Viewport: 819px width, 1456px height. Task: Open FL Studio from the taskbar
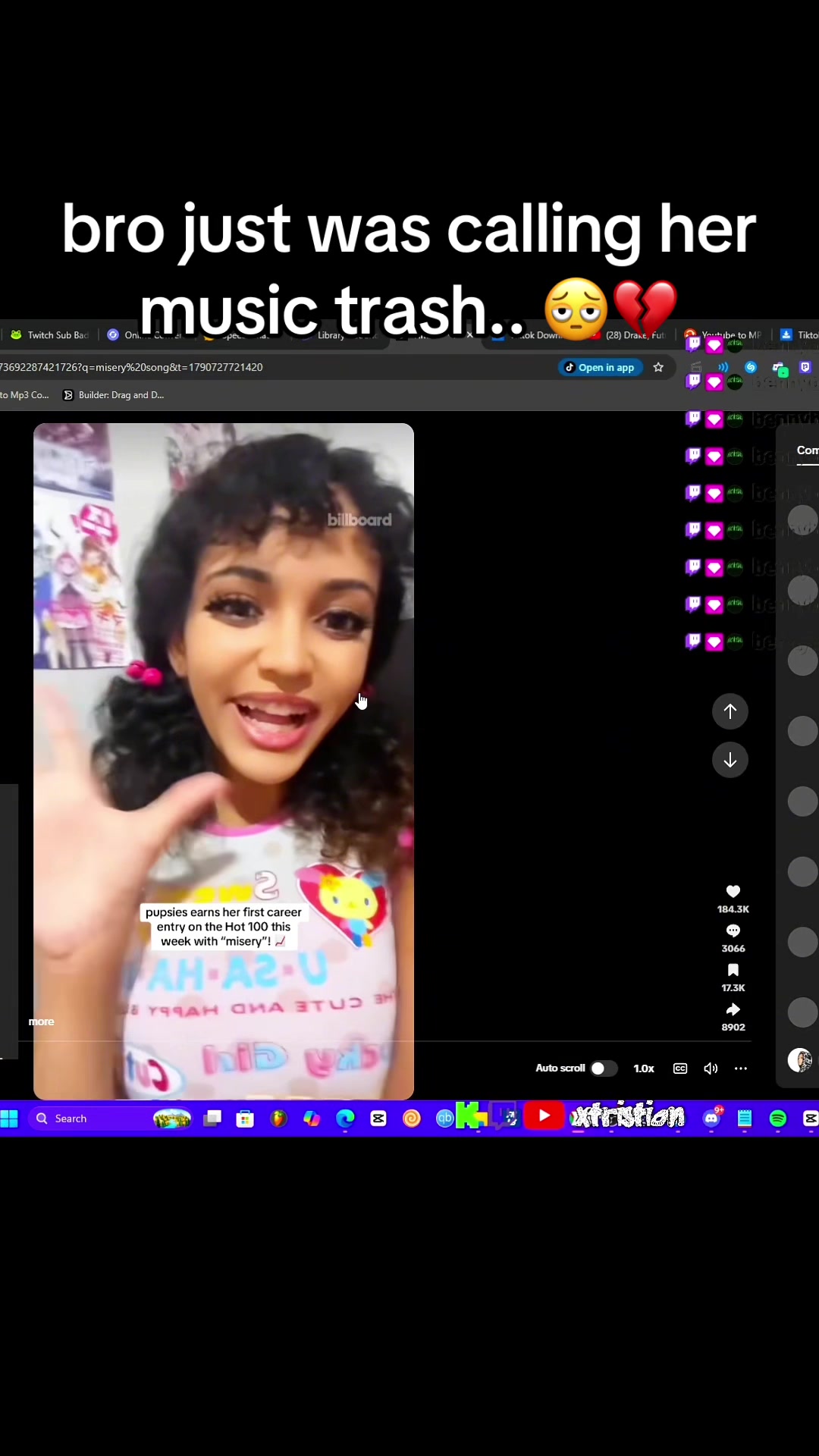click(x=278, y=1119)
